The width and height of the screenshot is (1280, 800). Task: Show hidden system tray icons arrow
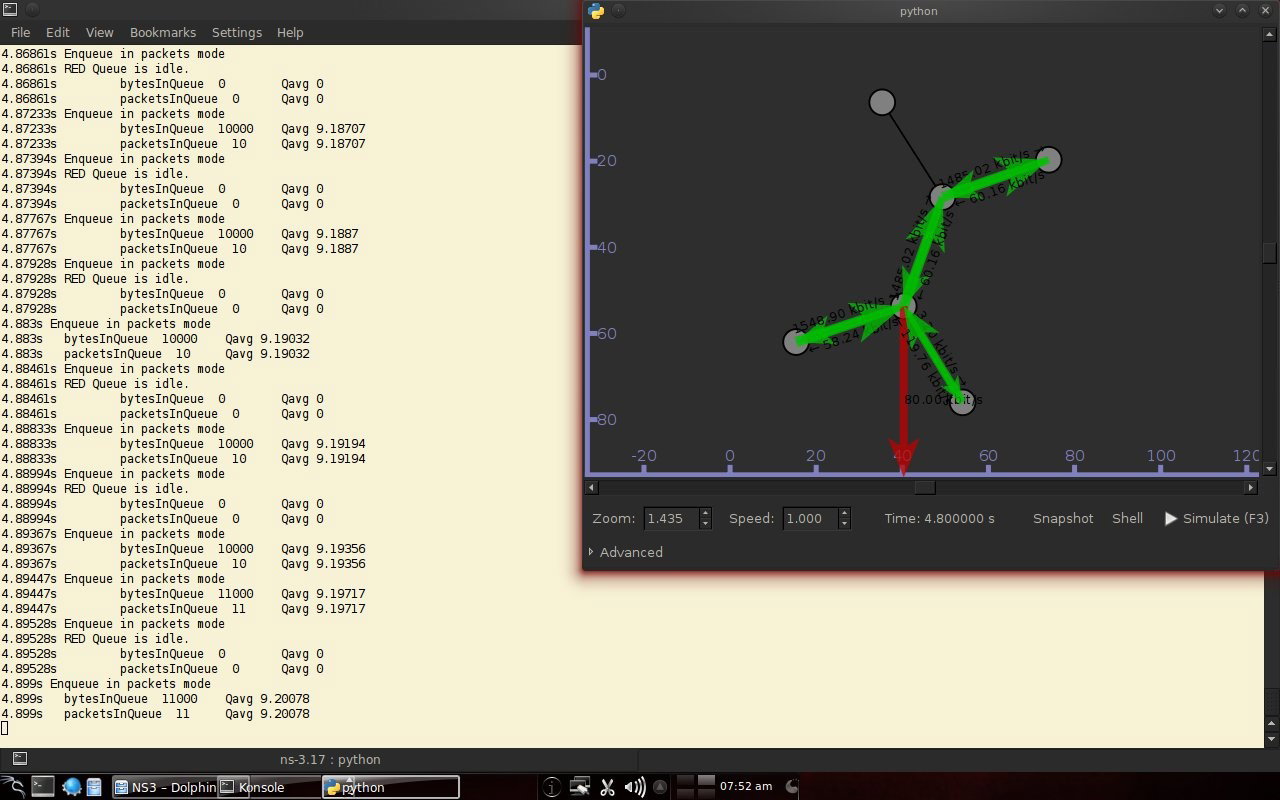[660, 787]
